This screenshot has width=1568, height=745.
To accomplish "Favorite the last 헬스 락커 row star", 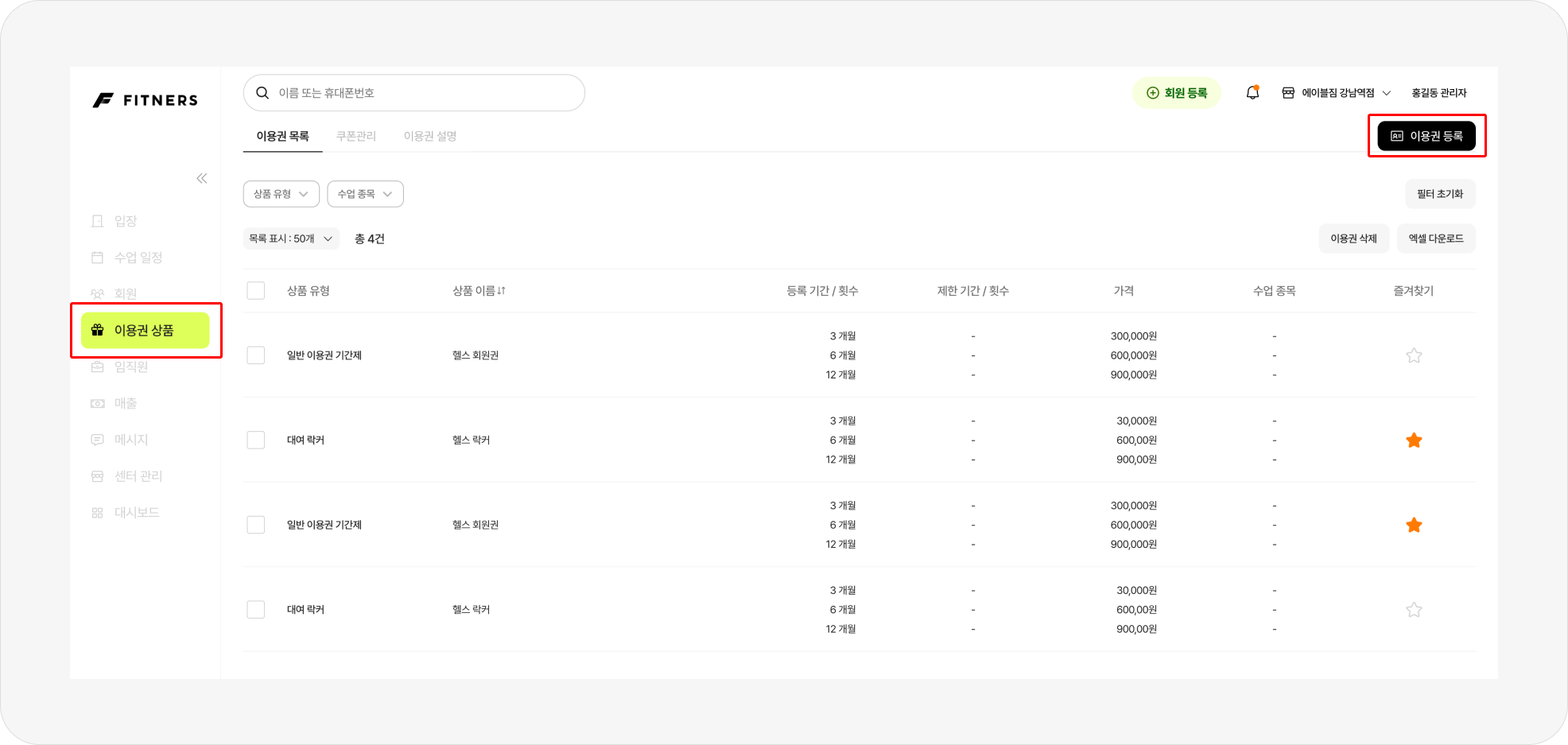I will point(1414,610).
